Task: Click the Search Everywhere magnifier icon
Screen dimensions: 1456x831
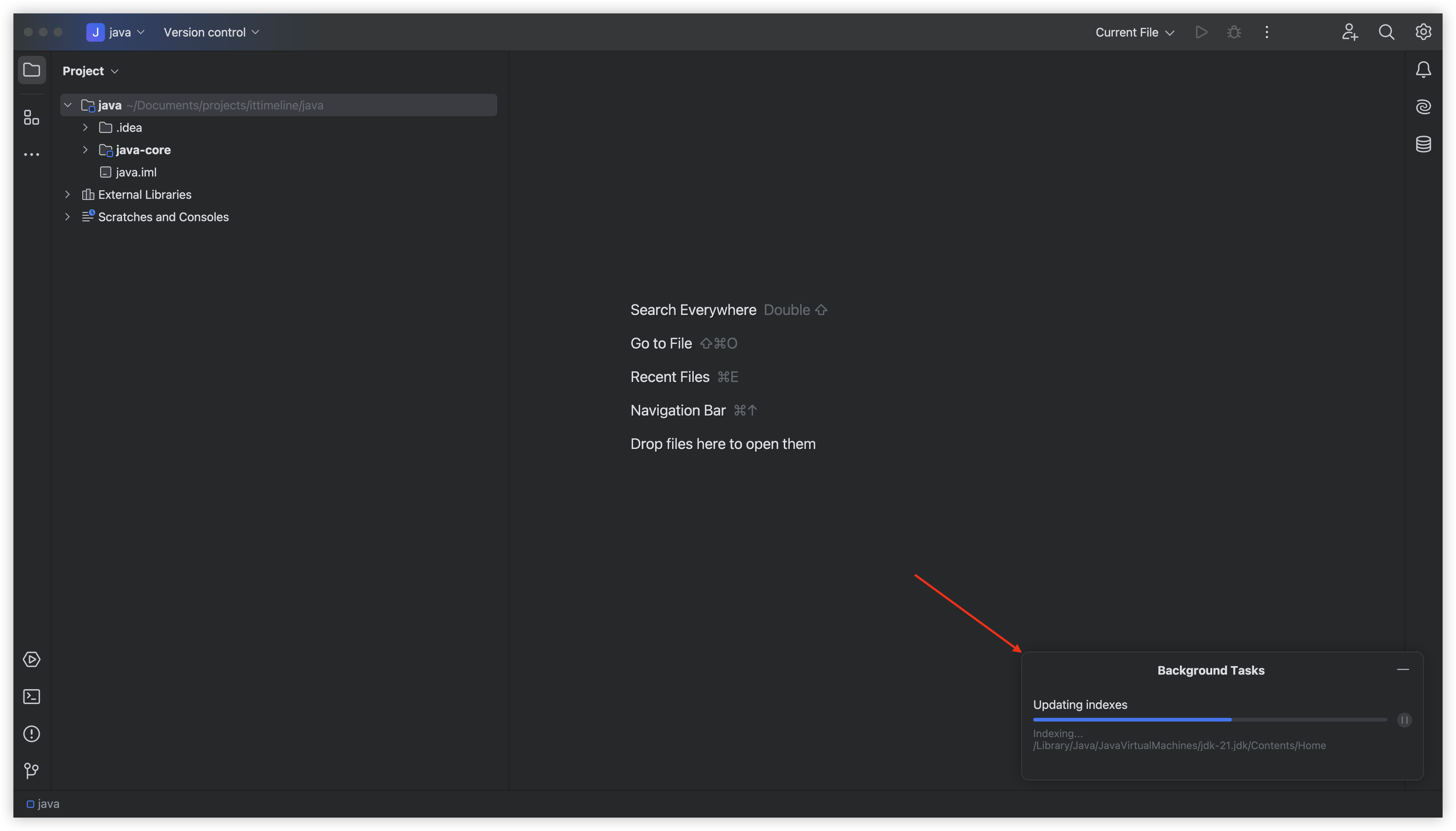Action: (x=1386, y=32)
